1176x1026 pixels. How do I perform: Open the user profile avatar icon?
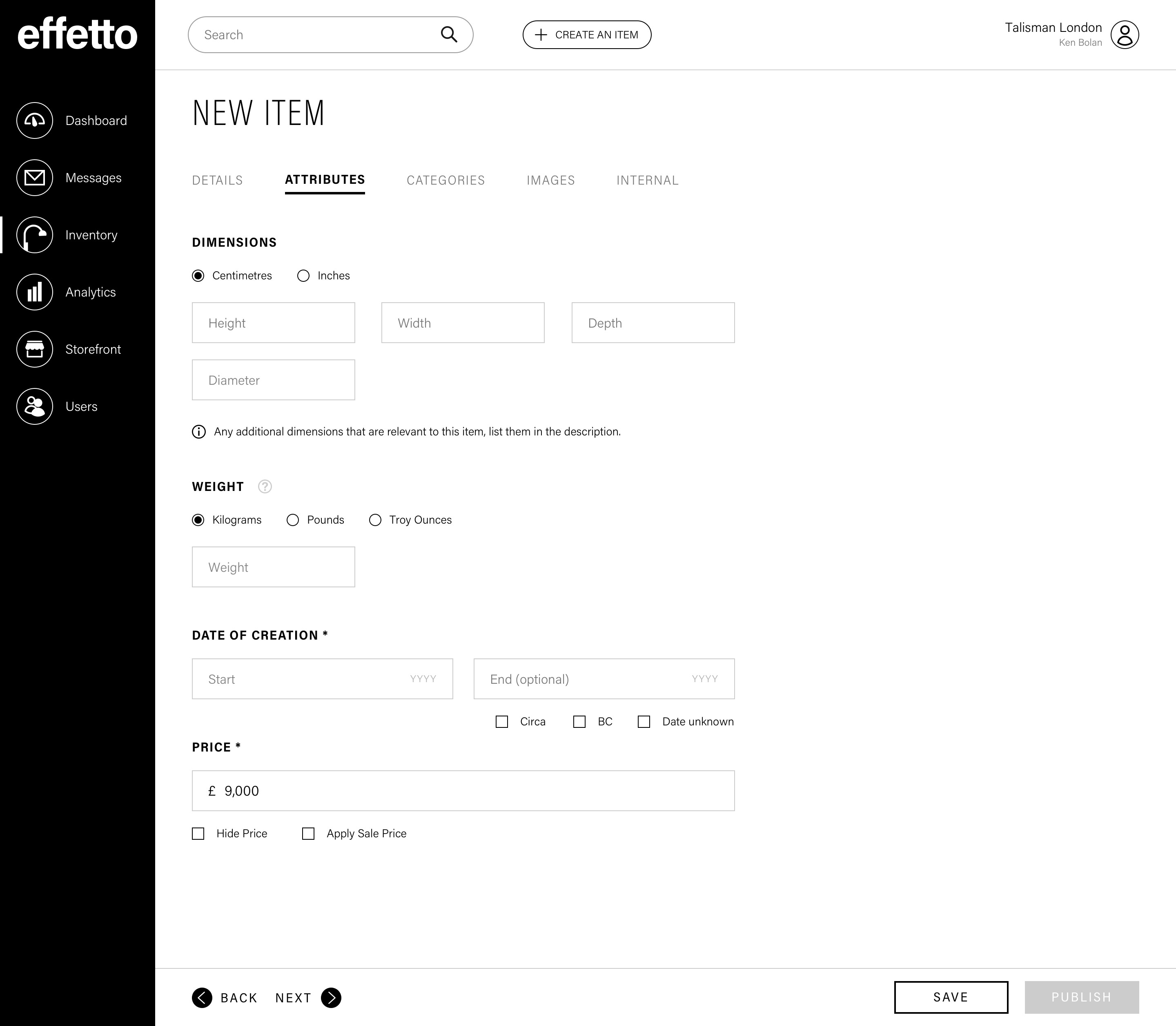coord(1125,35)
